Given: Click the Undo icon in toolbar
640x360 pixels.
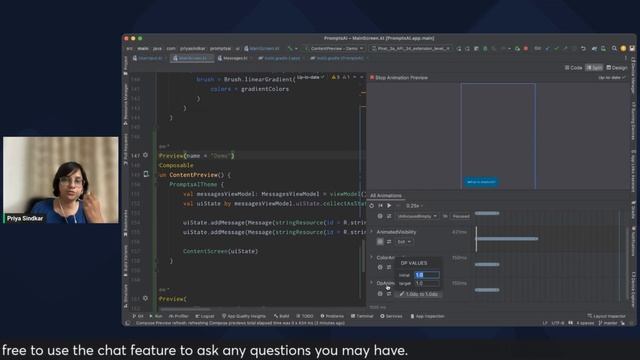Looking at the screenshot, I should [584, 49].
